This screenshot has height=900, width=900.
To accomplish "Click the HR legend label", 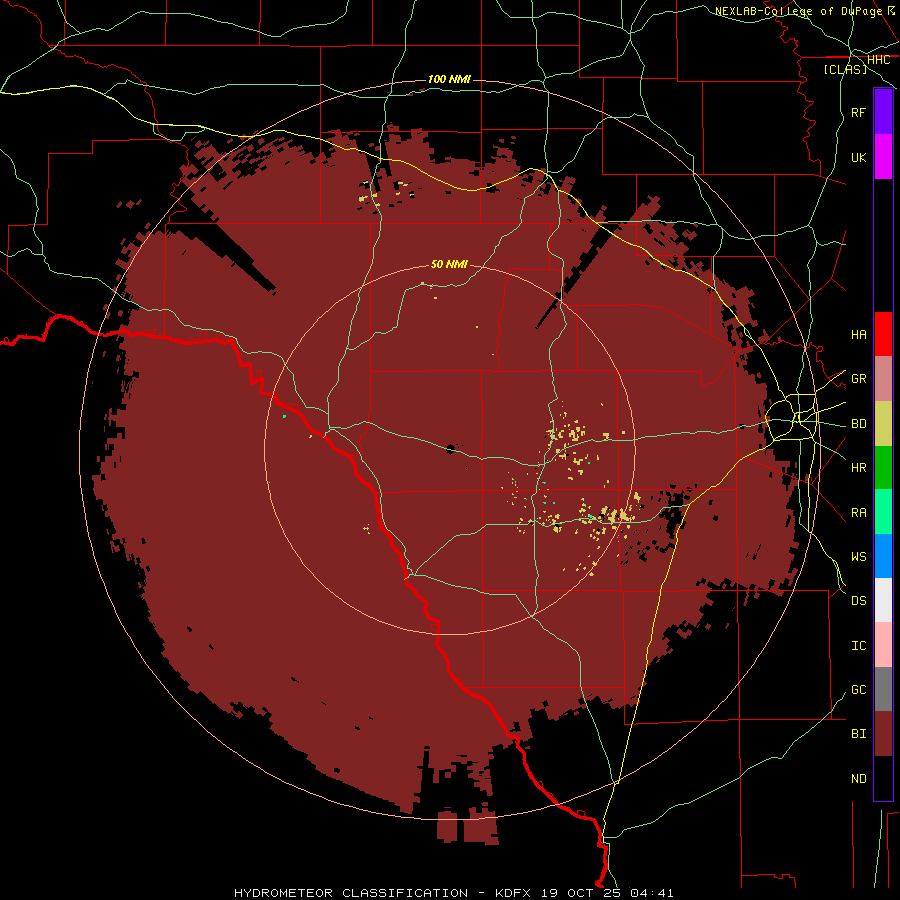I will (x=859, y=468).
